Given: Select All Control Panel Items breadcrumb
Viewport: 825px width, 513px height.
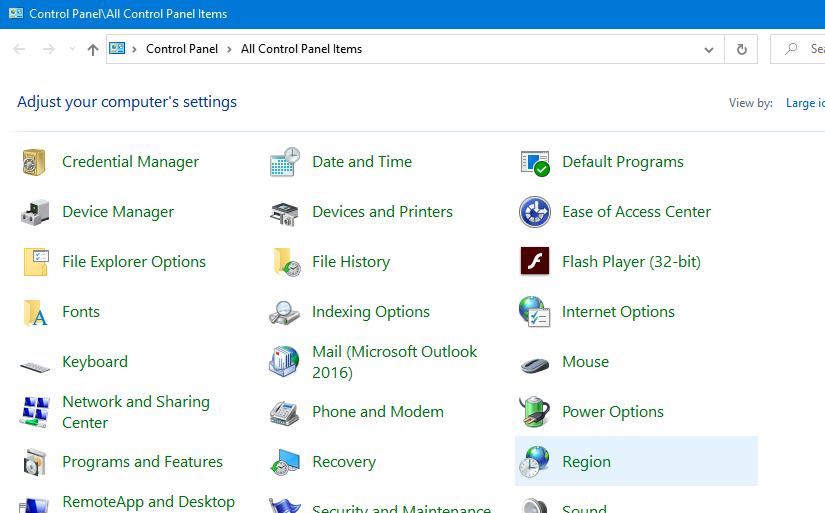Looking at the screenshot, I should point(301,49).
